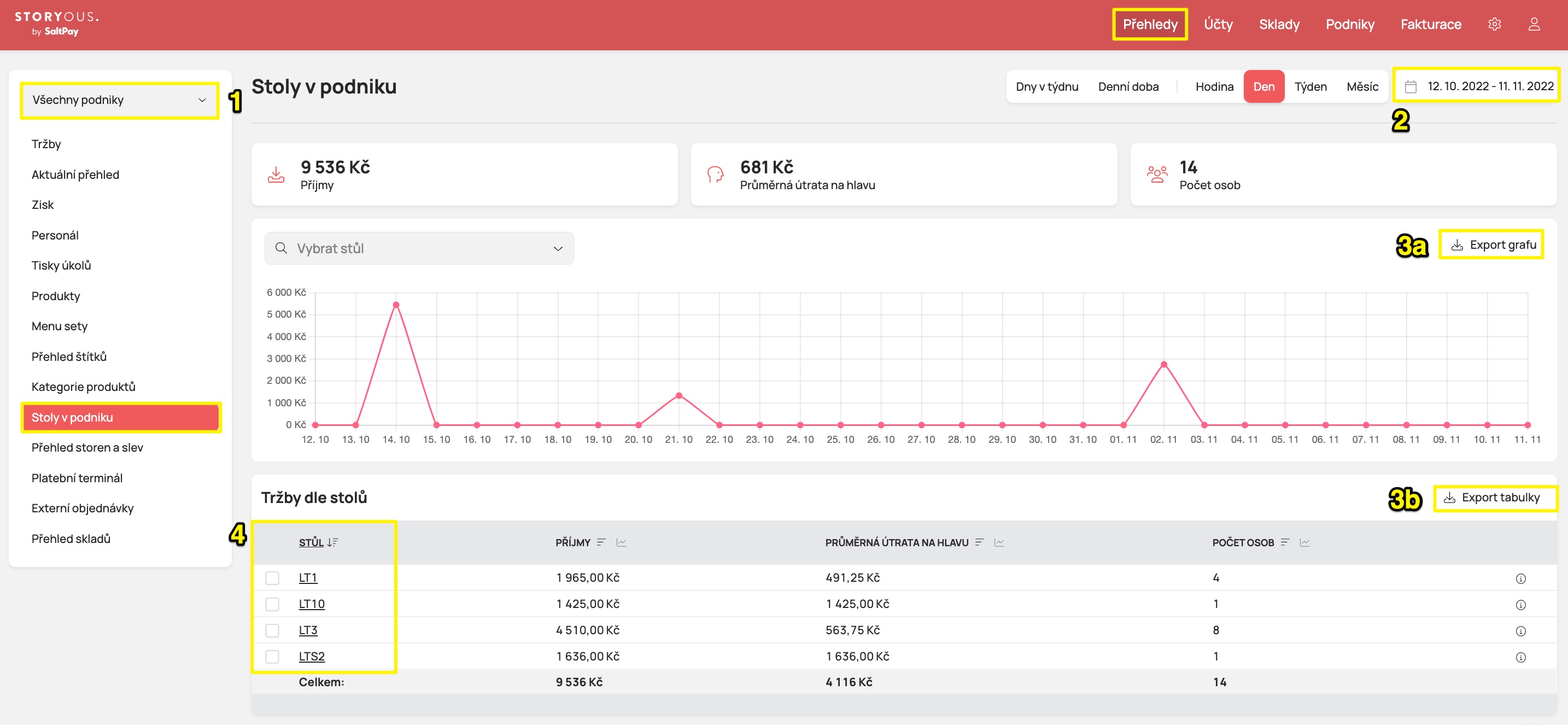Viewport: 1568px width, 725px height.
Task: Click the info icon in the LTS2 row
Action: point(1520,657)
